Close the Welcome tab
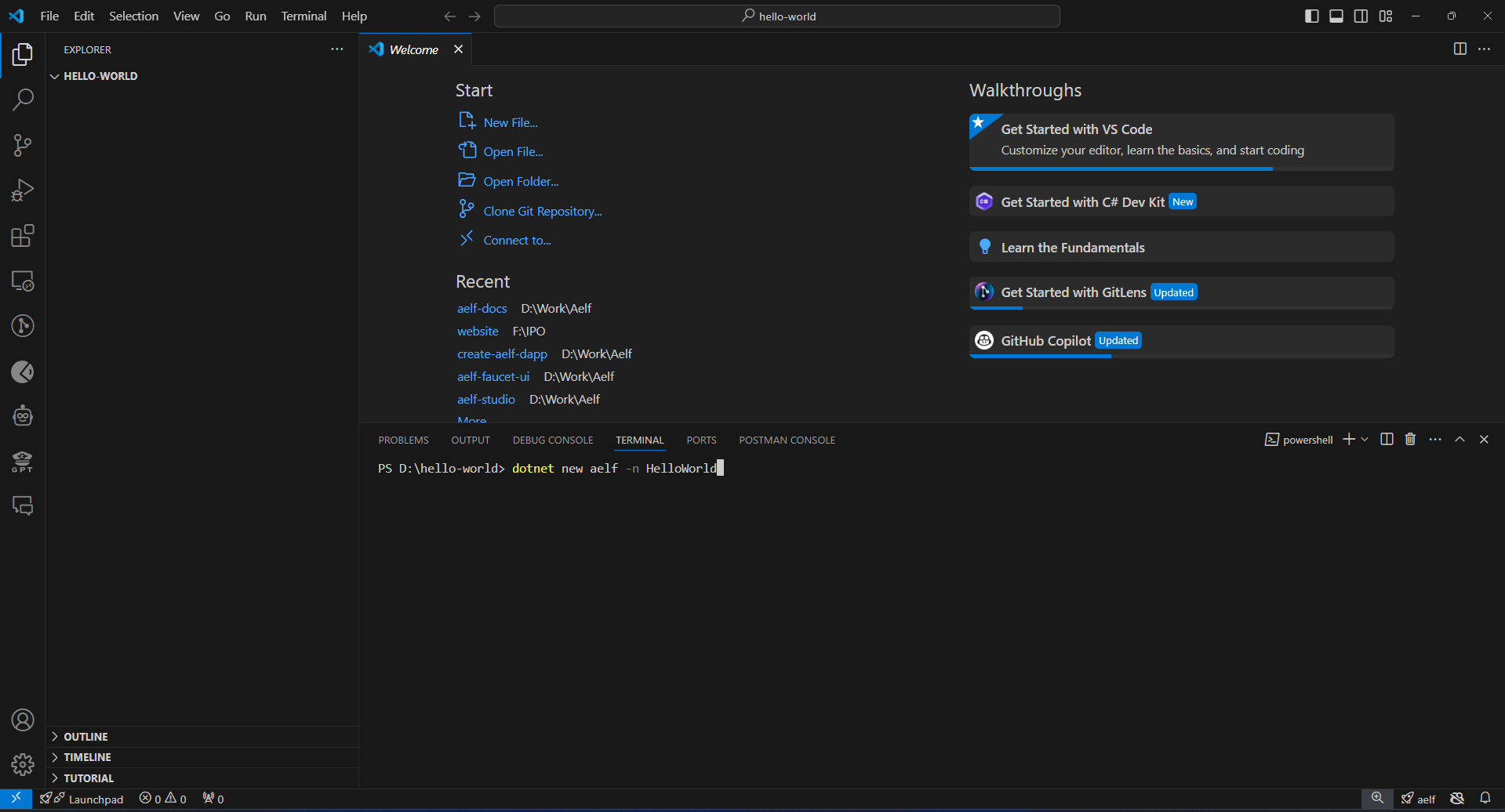Viewport: 1505px width, 812px height. pos(459,49)
